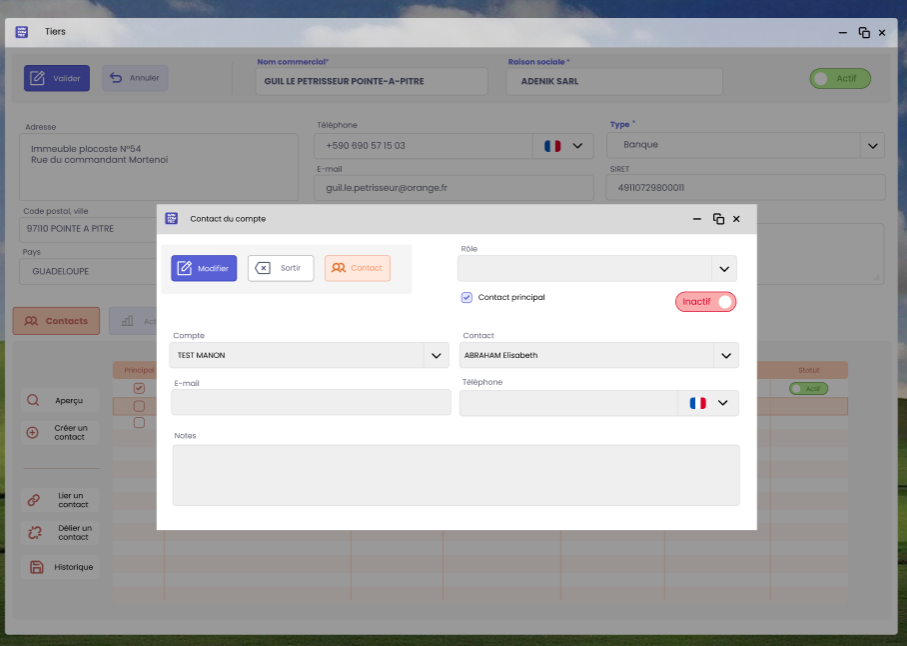
Task: Toggle the green Actif switch in header
Action: [x=840, y=78]
